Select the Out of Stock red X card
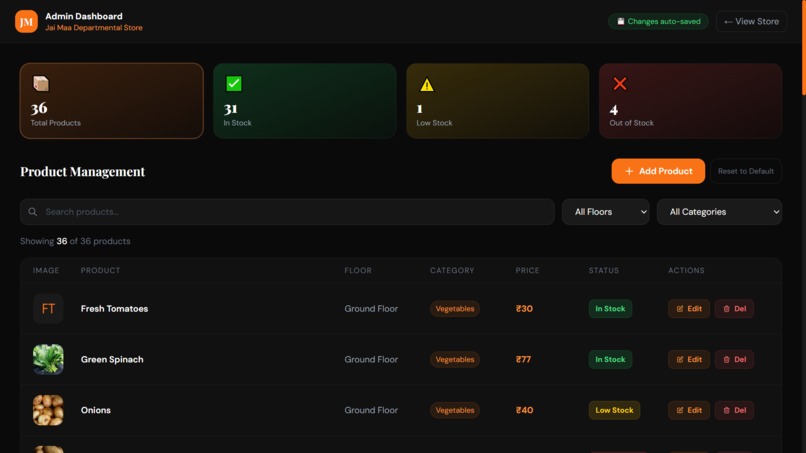806x453 pixels. coord(690,101)
